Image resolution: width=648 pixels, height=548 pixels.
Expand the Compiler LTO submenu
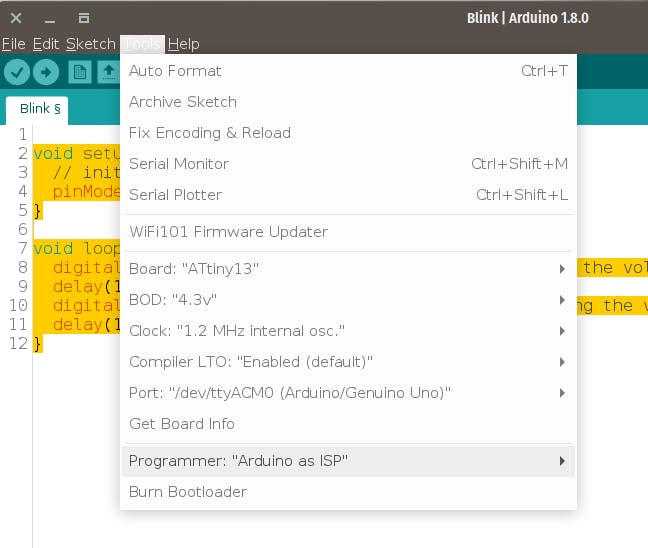tap(348, 362)
